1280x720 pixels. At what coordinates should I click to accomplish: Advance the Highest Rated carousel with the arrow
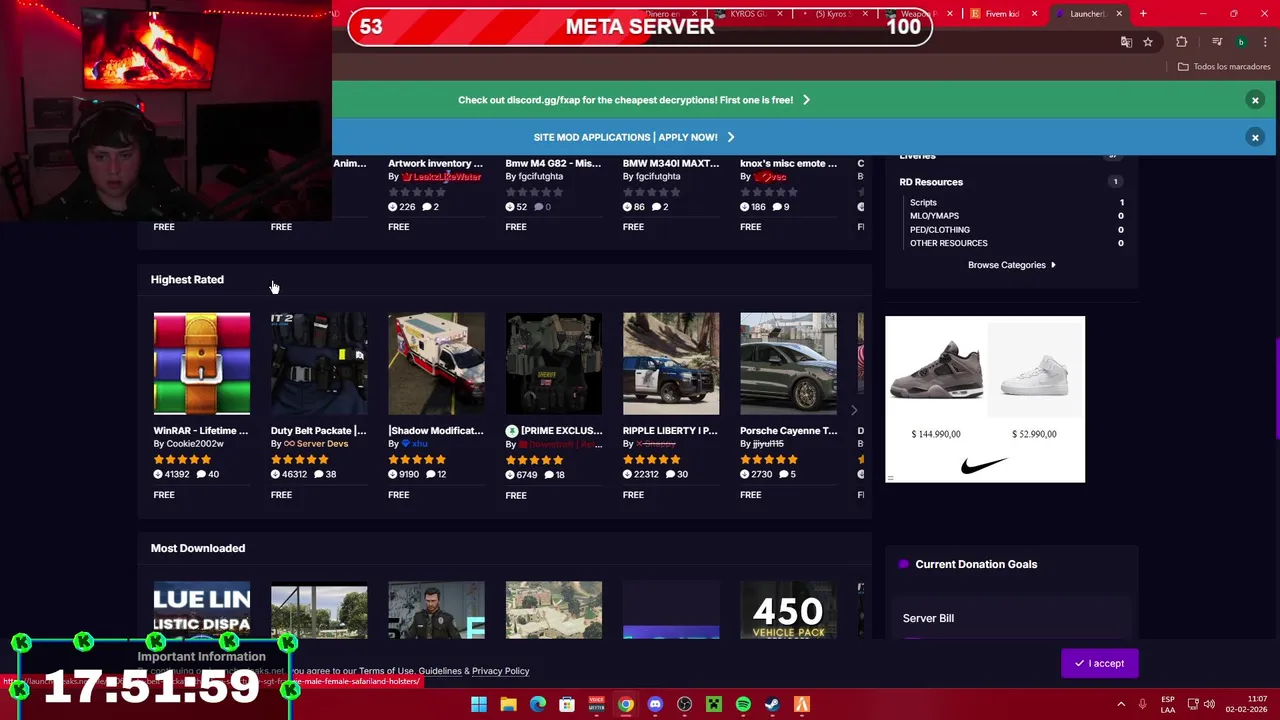click(854, 410)
